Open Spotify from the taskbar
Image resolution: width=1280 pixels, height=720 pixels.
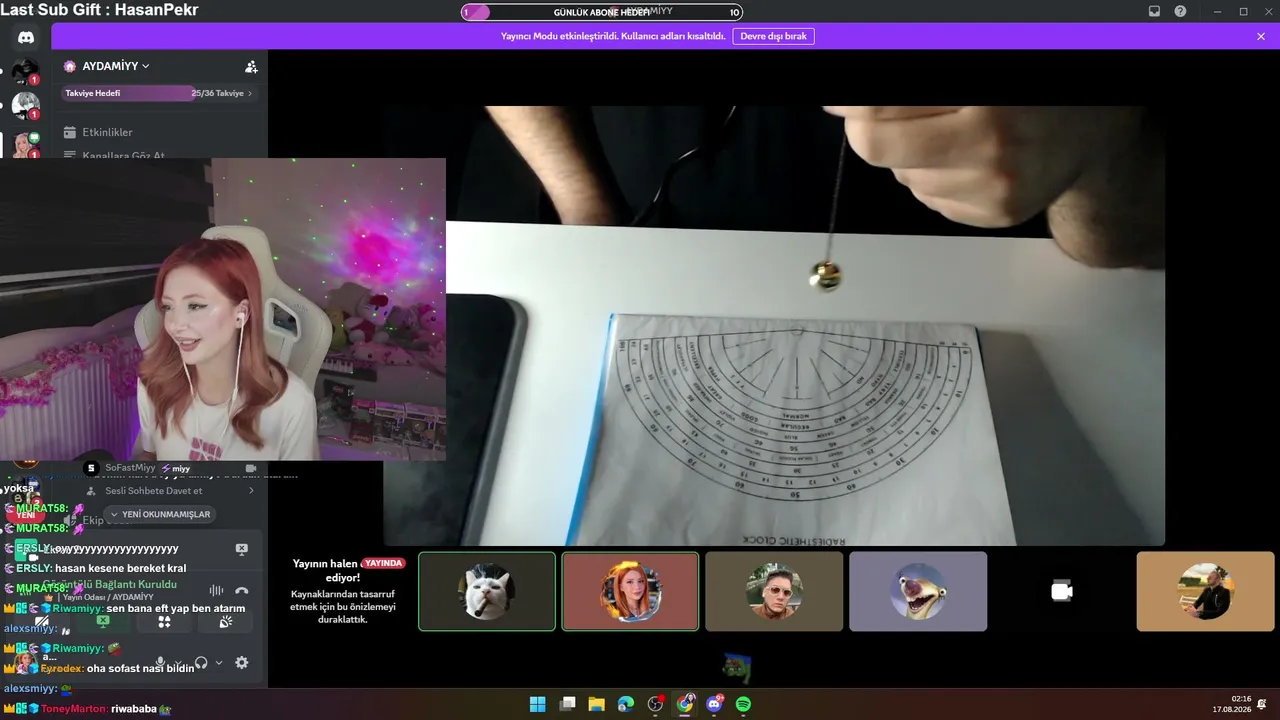pos(744,704)
